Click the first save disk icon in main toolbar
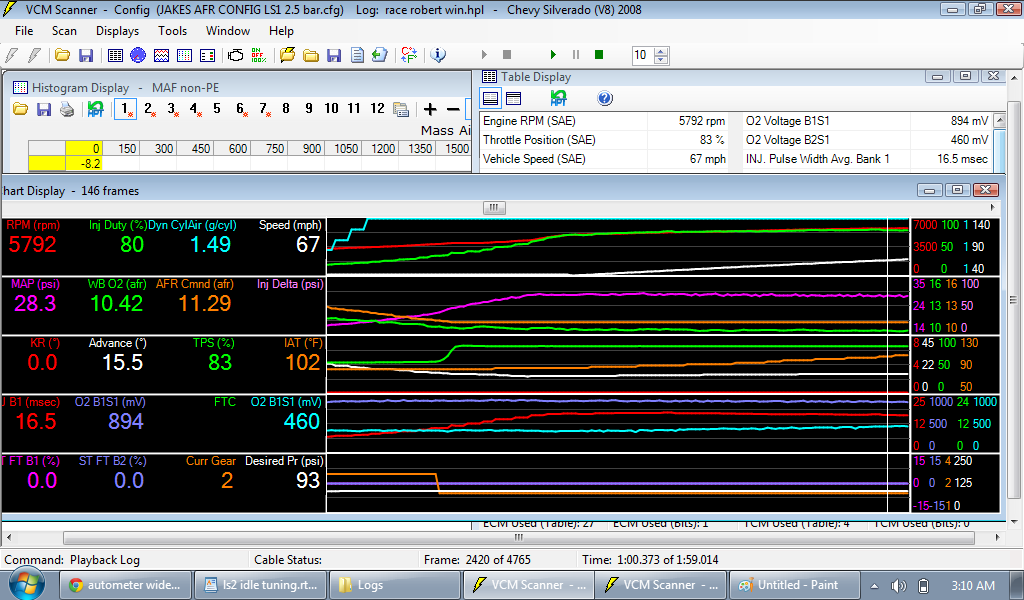Screen dimensions: 1024x600 (86, 55)
